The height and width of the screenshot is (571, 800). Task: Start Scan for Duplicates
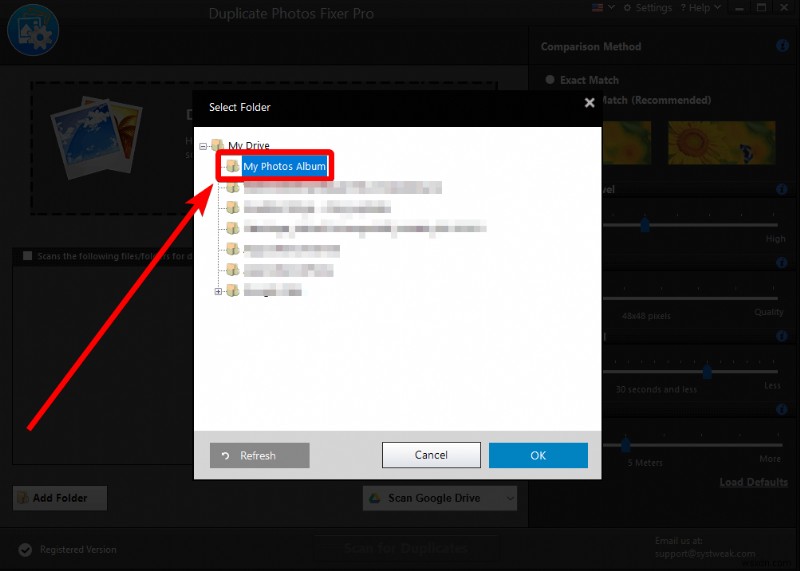tap(406, 548)
